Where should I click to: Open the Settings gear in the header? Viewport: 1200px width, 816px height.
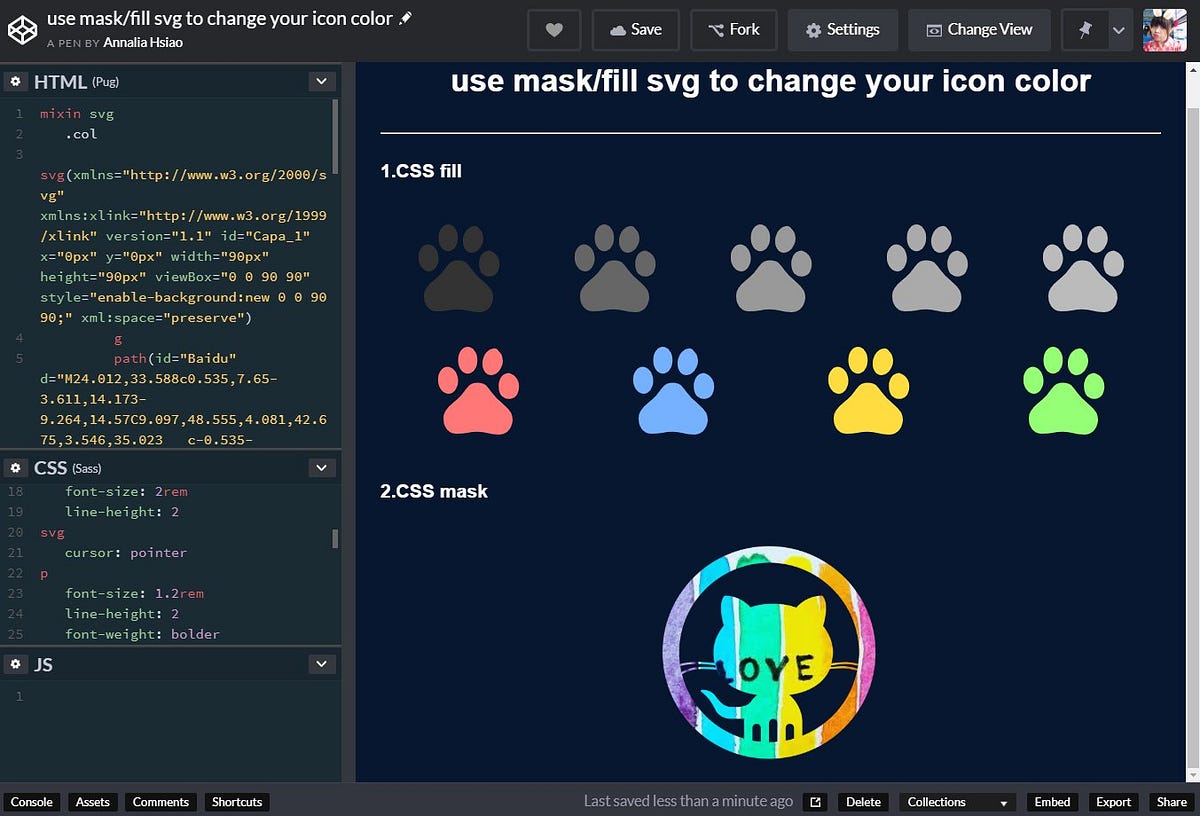[x=842, y=30]
